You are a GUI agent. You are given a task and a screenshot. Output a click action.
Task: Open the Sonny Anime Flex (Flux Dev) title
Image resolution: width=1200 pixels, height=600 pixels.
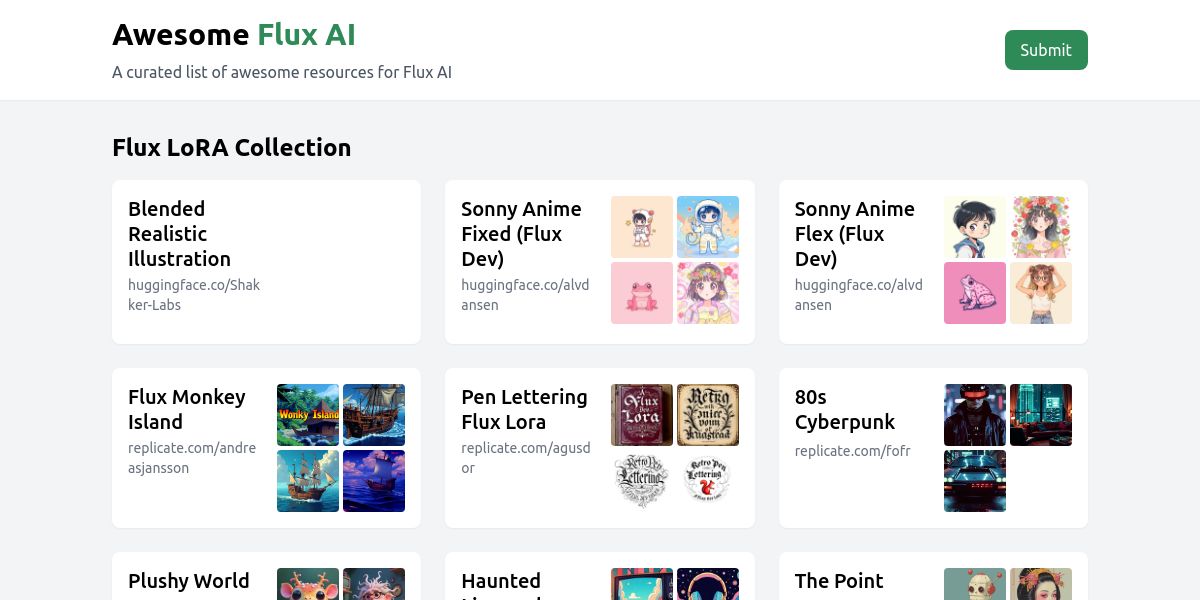[x=855, y=234]
